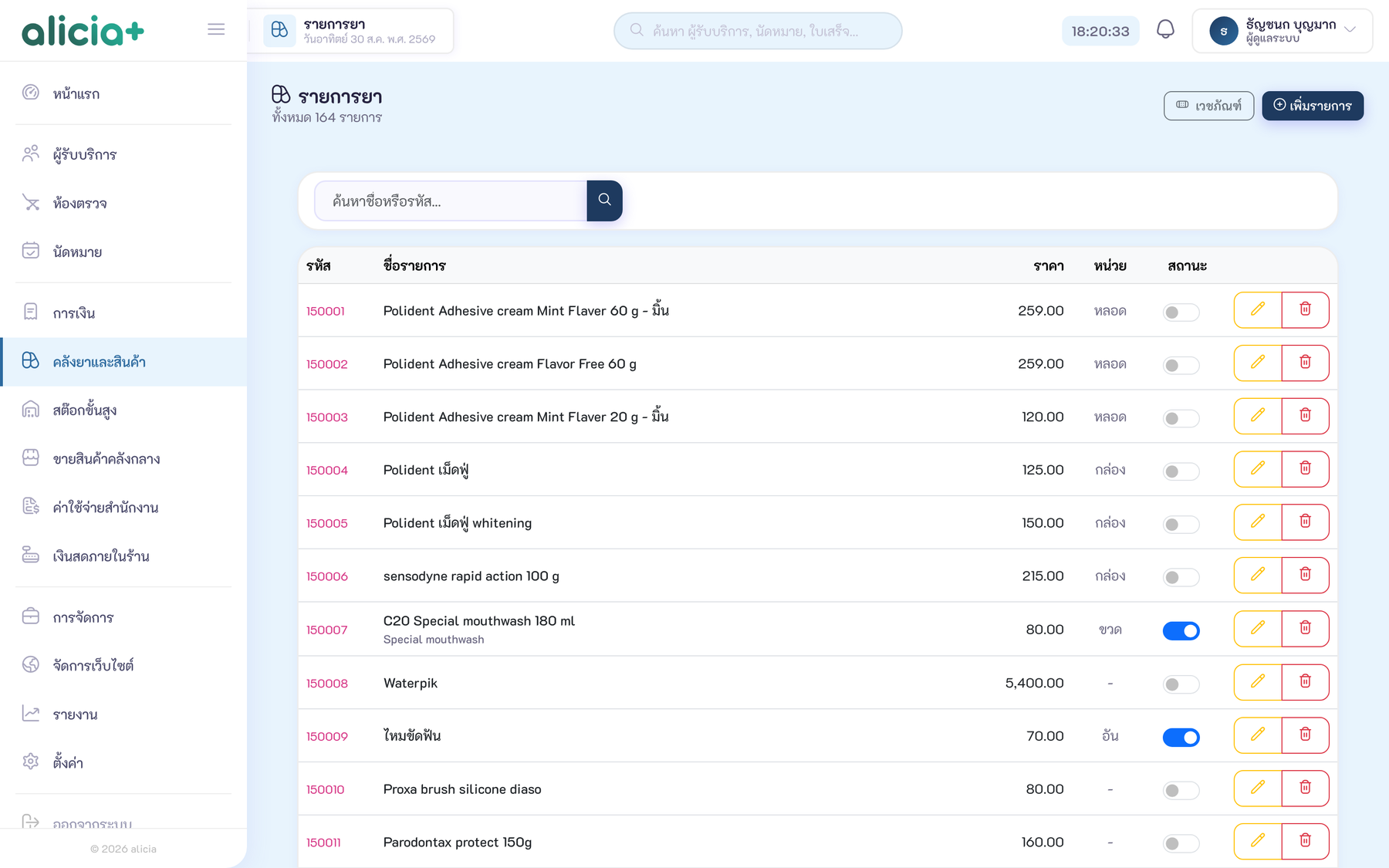This screenshot has width=1389, height=868.
Task: Enable status toggle for item 150003
Action: click(1181, 418)
